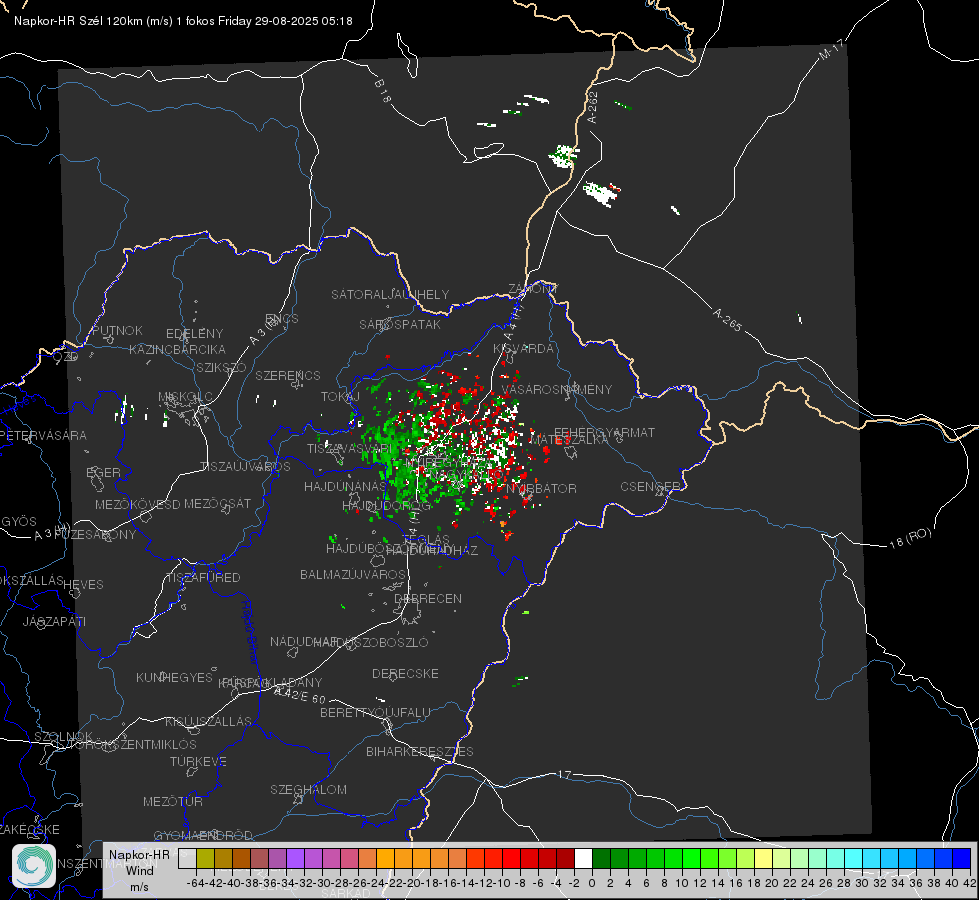Click the swirl logo icon at bottom-left

click(x=34, y=866)
